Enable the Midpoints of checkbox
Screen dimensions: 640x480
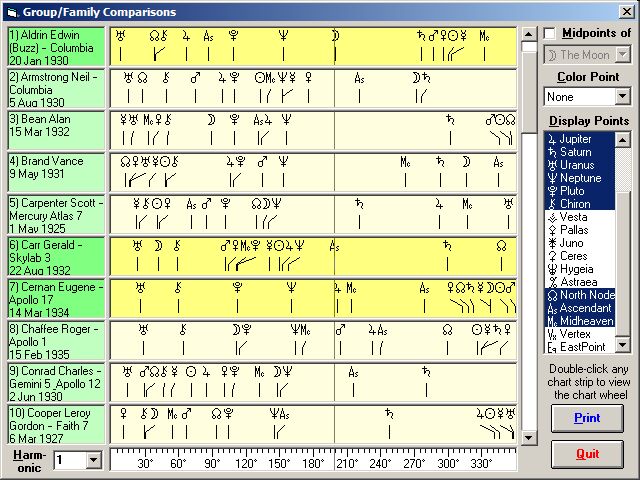click(551, 34)
